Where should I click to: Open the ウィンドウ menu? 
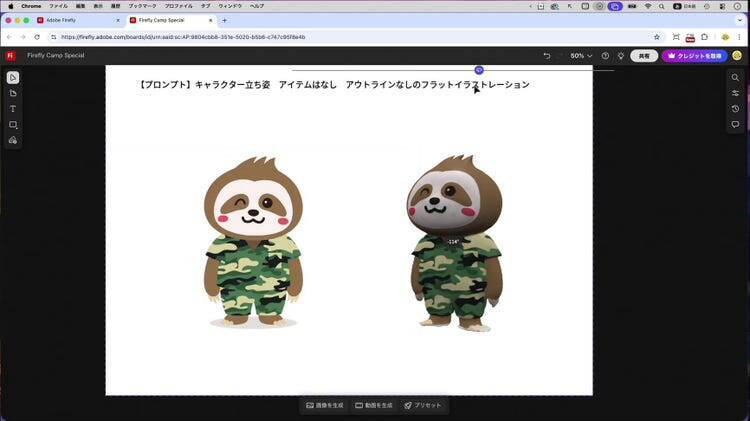click(x=230, y=6)
